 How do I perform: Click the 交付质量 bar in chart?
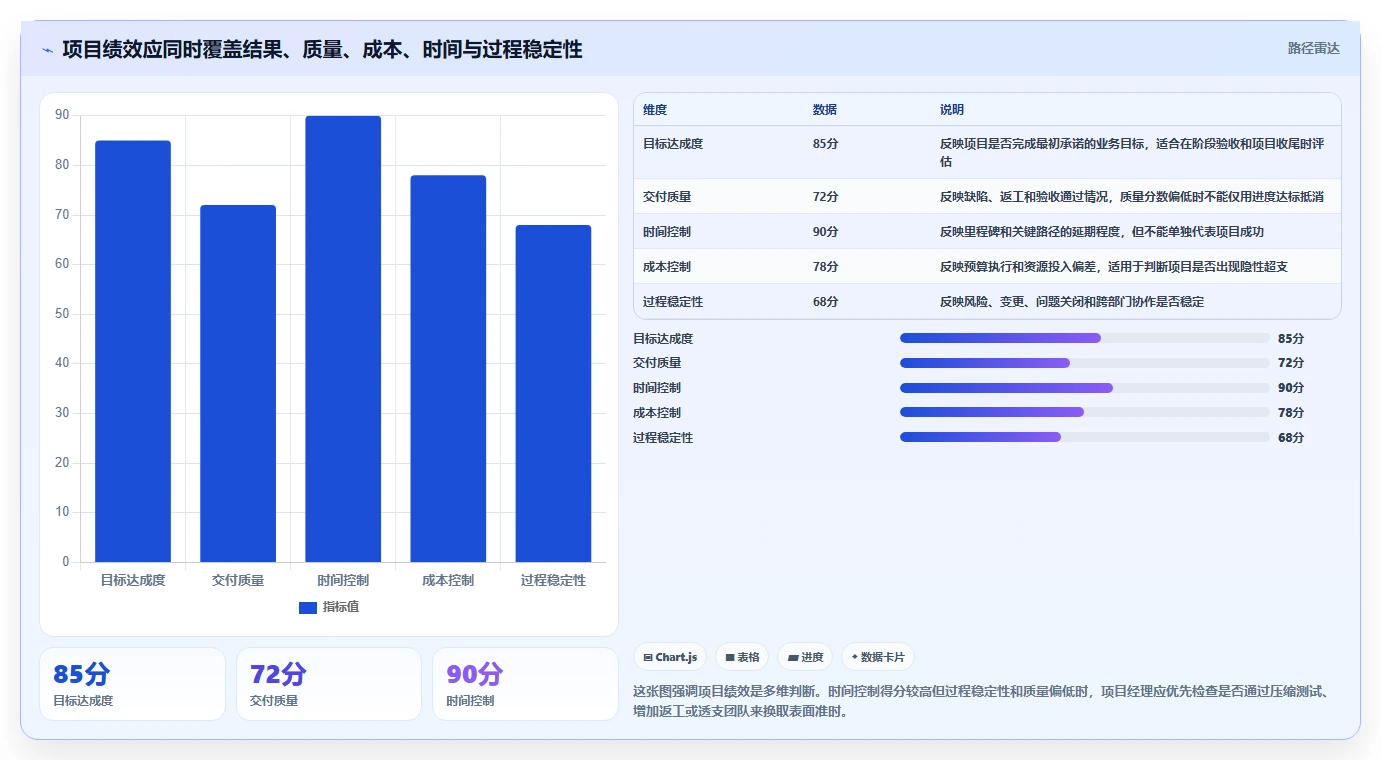(x=238, y=383)
